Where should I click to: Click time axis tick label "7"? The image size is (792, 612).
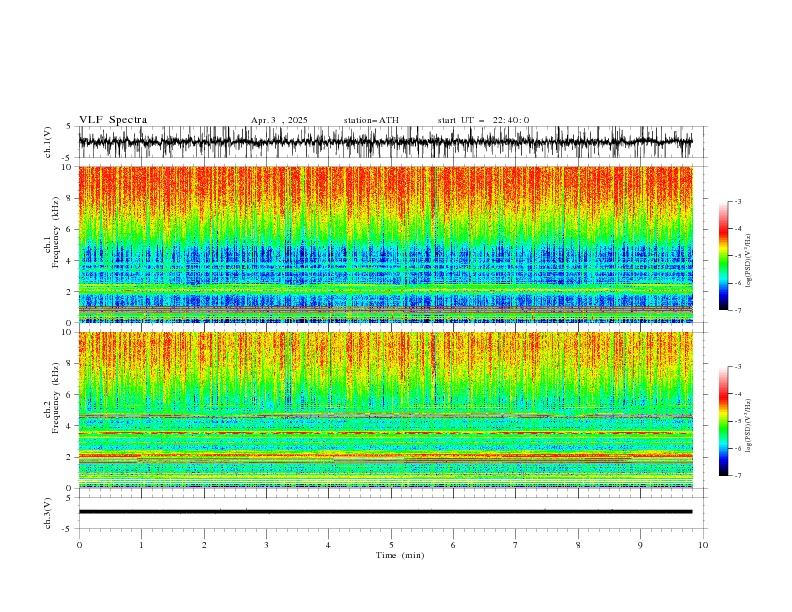pyautogui.click(x=516, y=545)
